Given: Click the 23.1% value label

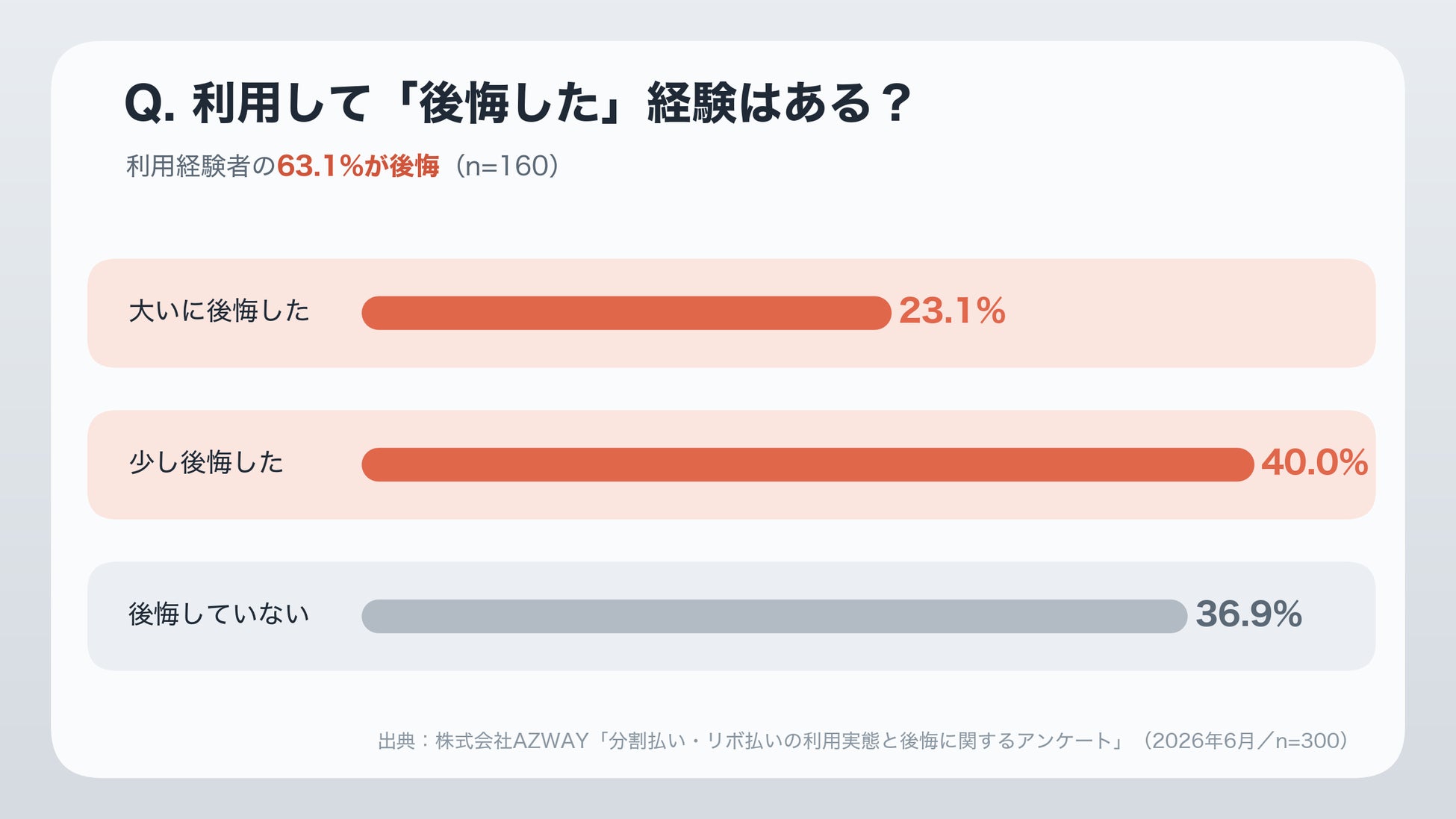Looking at the screenshot, I should click(x=952, y=311).
